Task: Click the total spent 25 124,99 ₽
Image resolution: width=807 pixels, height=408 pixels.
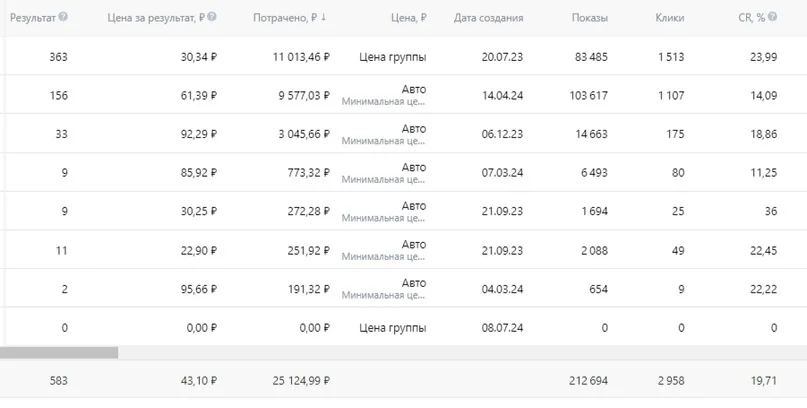Action: pyautogui.click(x=301, y=381)
